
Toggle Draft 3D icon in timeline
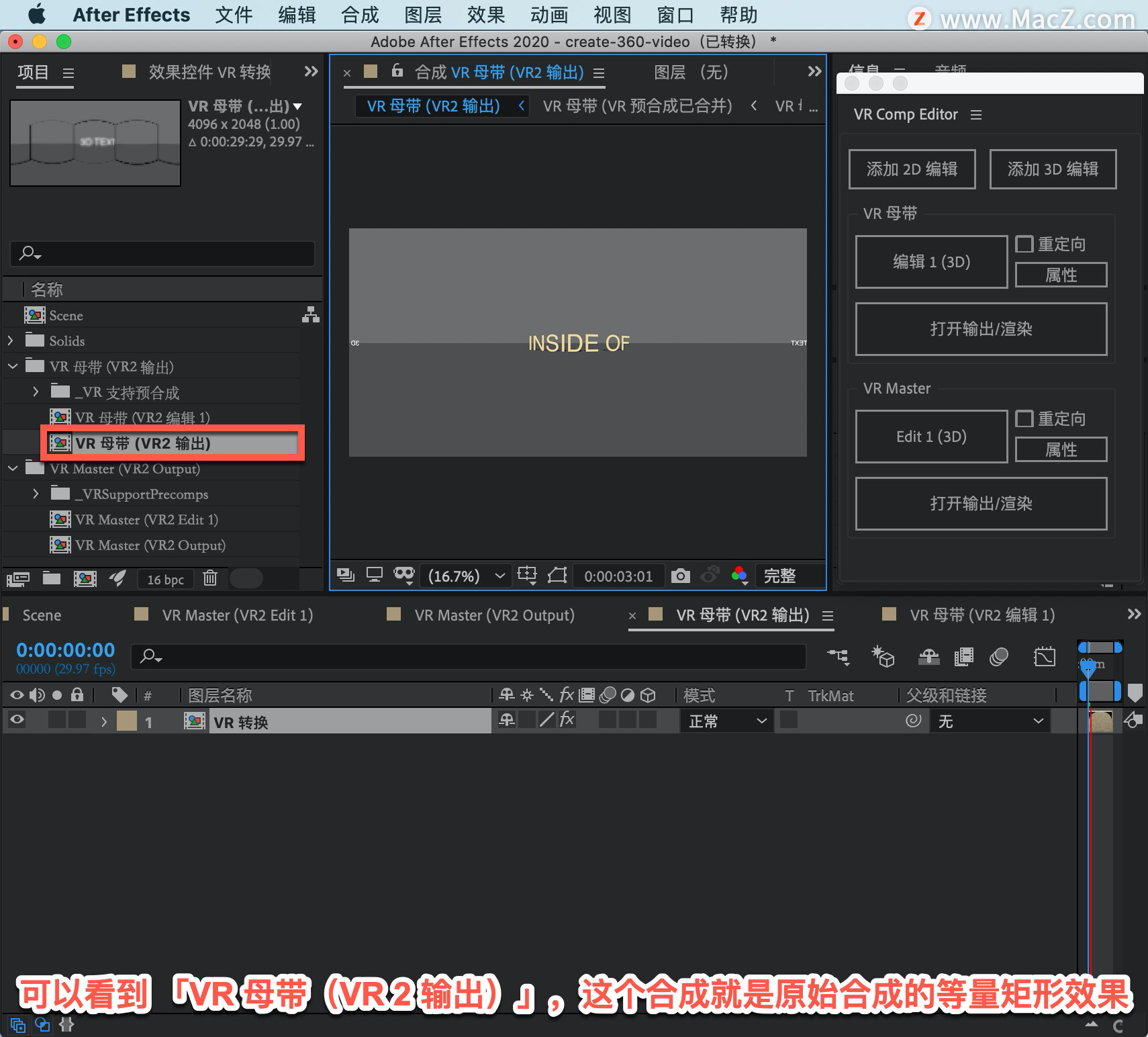pyautogui.click(x=883, y=656)
